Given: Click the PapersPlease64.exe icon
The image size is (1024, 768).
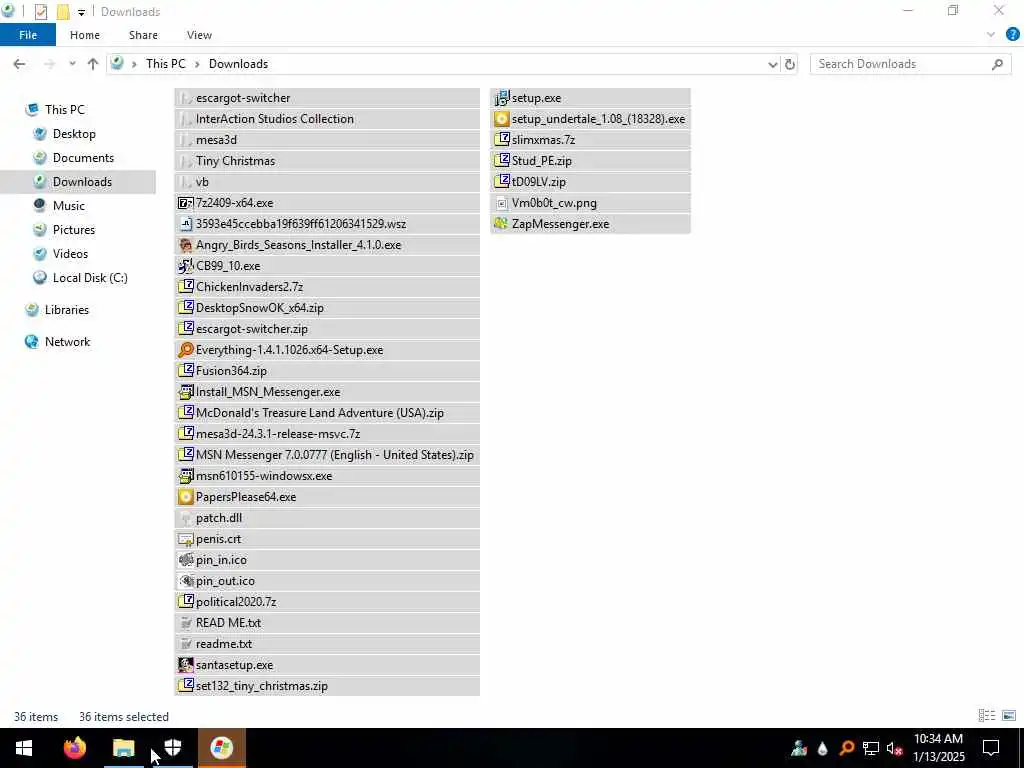Looking at the screenshot, I should [x=185, y=497].
